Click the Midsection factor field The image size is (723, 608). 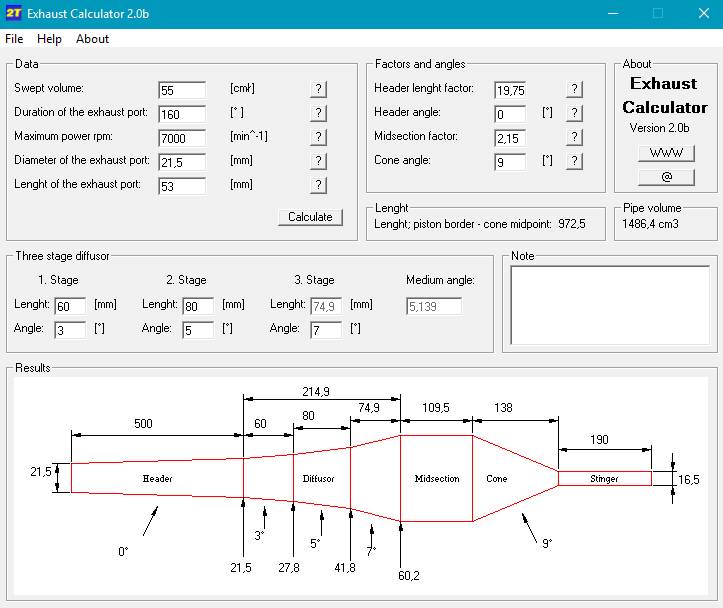click(x=510, y=138)
